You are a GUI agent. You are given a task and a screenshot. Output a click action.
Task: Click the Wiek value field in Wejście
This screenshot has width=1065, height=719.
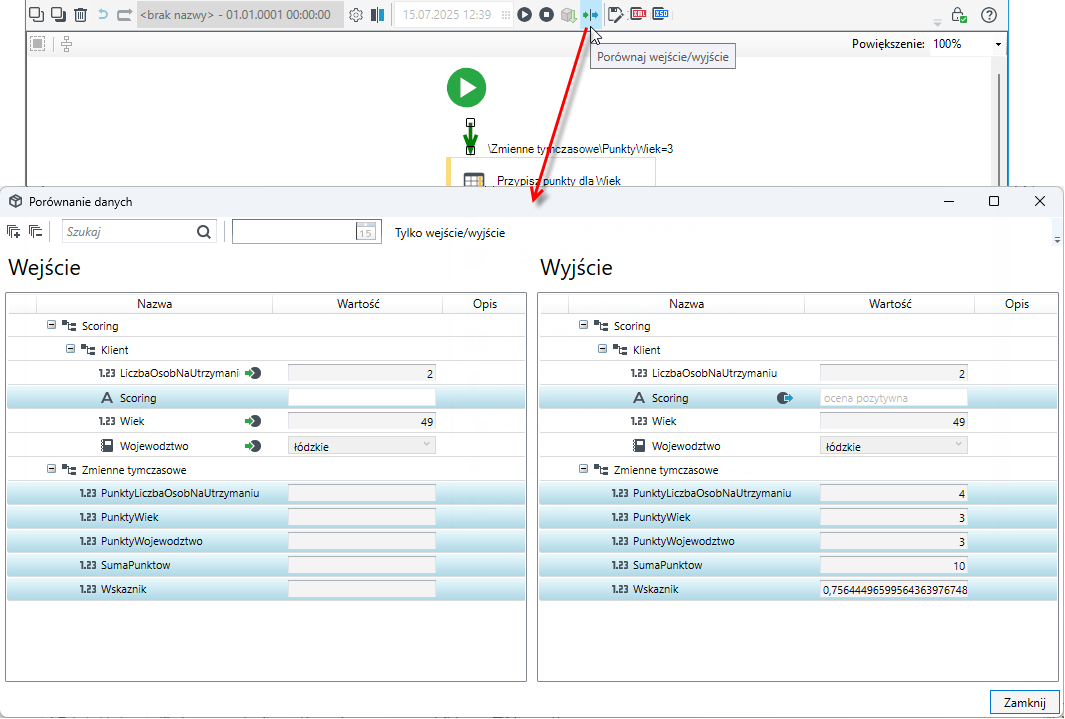pyautogui.click(x=362, y=422)
